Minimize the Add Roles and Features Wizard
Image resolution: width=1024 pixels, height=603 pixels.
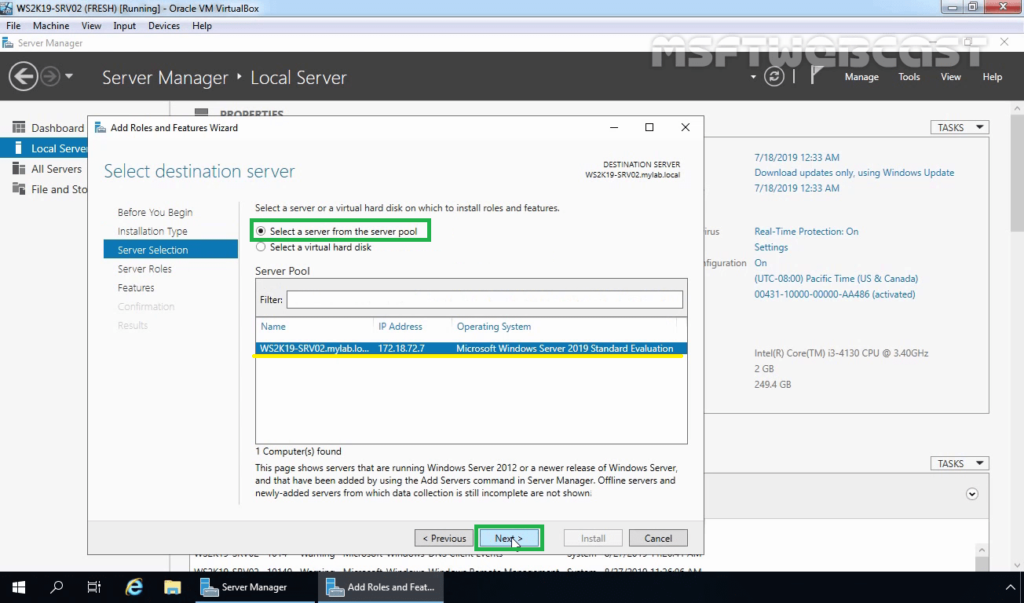[x=614, y=127]
